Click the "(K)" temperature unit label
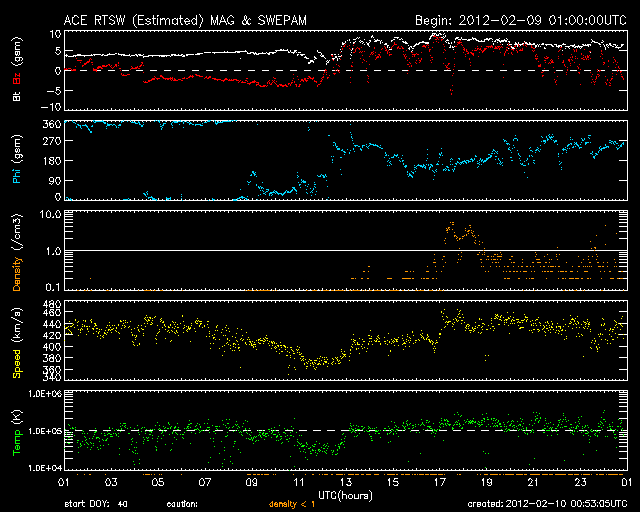This screenshot has width=640, height=512. [x=17, y=417]
